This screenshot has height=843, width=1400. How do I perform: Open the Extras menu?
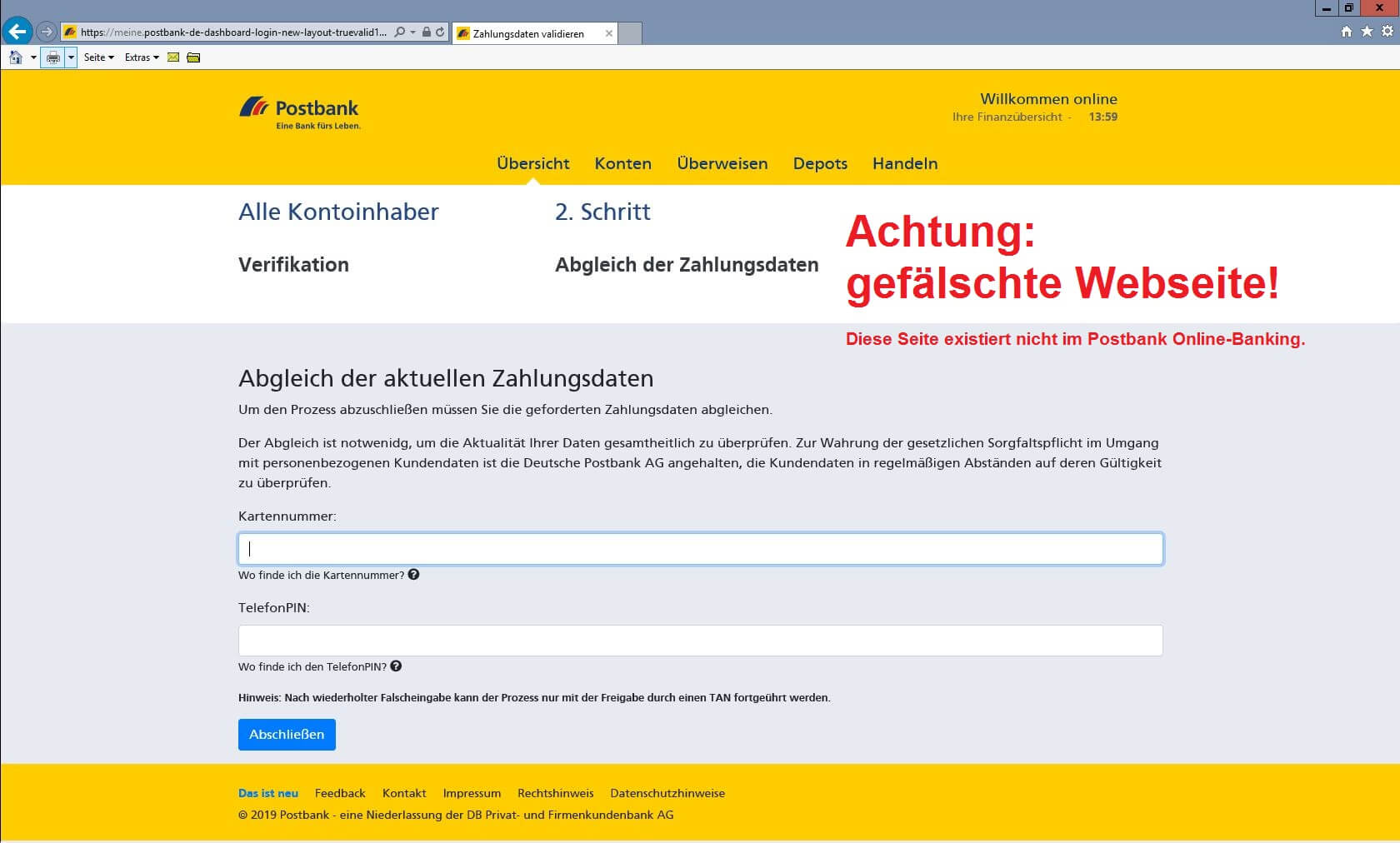(x=142, y=57)
